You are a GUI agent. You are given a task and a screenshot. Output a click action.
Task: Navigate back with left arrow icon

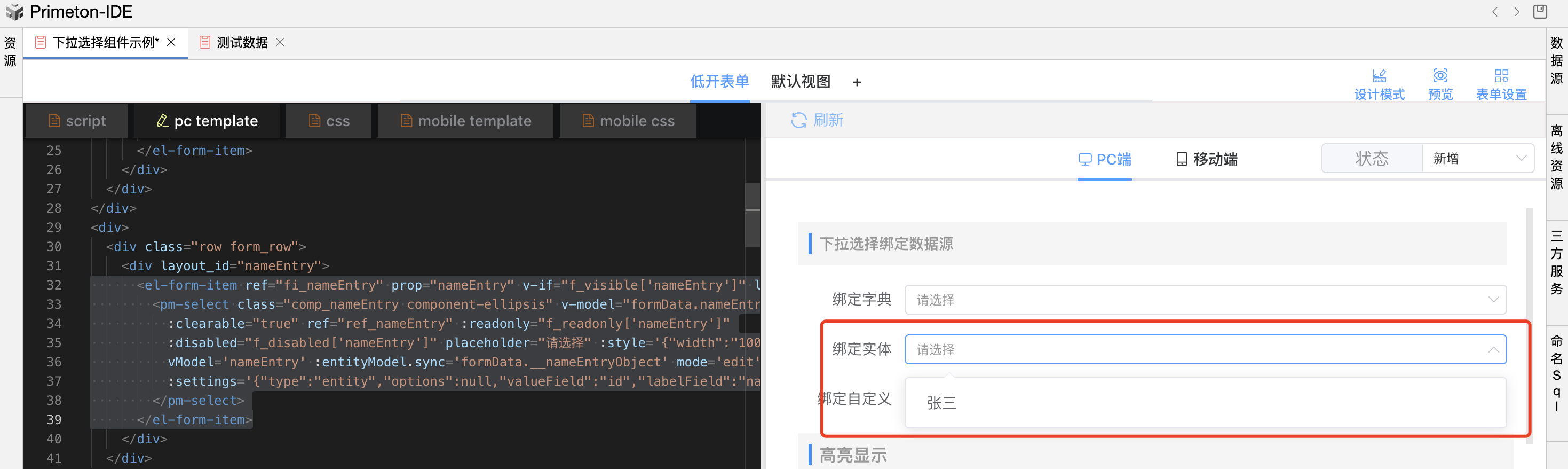click(x=1495, y=12)
